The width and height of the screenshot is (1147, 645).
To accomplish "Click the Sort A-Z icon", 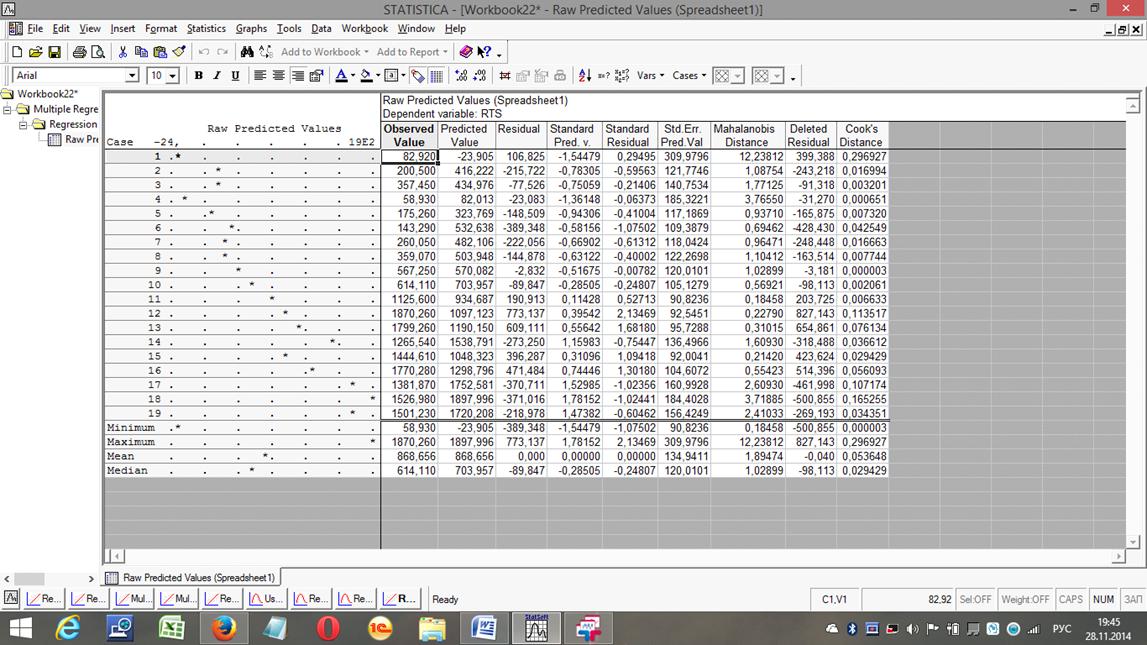I will coord(585,76).
